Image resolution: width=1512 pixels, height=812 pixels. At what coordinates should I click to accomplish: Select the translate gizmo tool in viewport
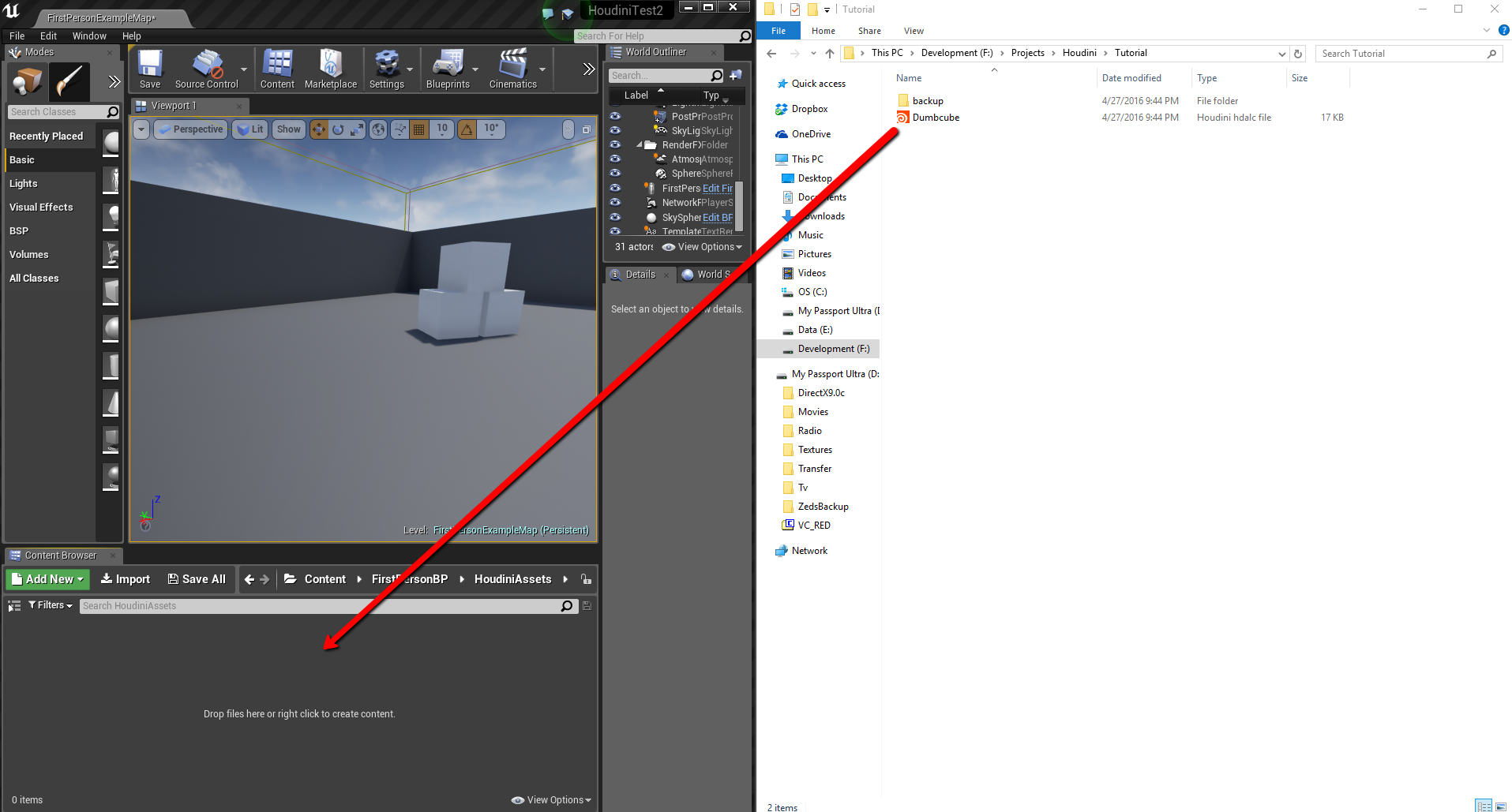pos(319,129)
